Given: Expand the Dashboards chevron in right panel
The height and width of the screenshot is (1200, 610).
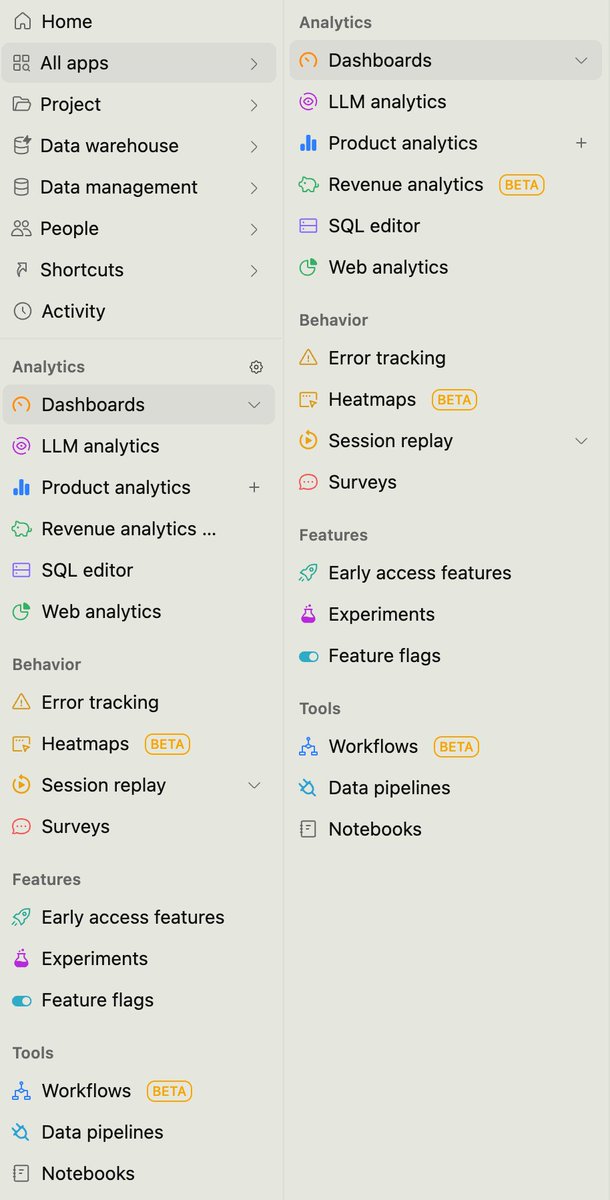Looking at the screenshot, I should click(581, 61).
